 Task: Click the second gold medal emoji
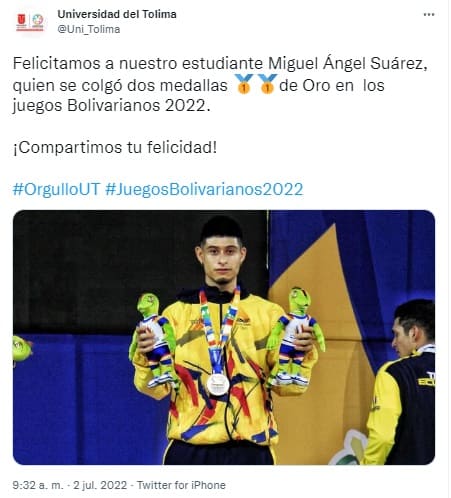[267, 84]
